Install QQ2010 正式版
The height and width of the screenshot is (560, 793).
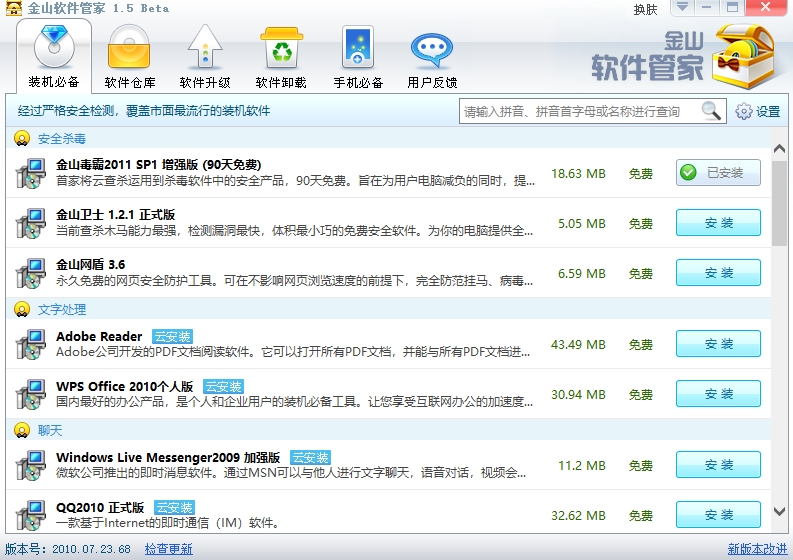pyautogui.click(x=718, y=514)
